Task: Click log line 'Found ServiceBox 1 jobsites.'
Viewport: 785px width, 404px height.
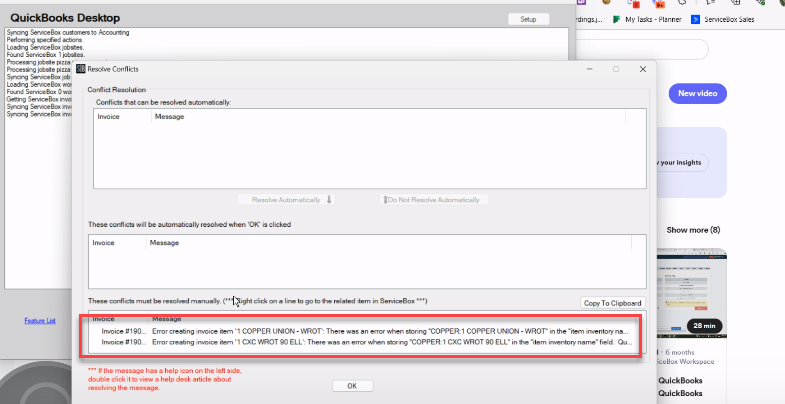Action: pyautogui.click(x=46, y=55)
